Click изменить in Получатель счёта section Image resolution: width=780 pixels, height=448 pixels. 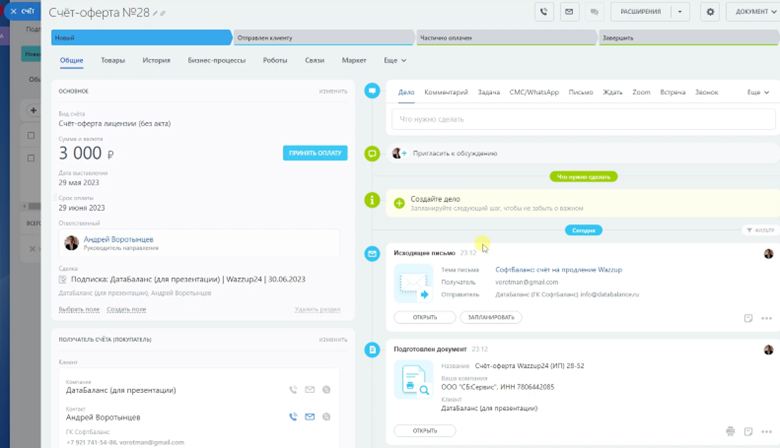pyautogui.click(x=333, y=340)
